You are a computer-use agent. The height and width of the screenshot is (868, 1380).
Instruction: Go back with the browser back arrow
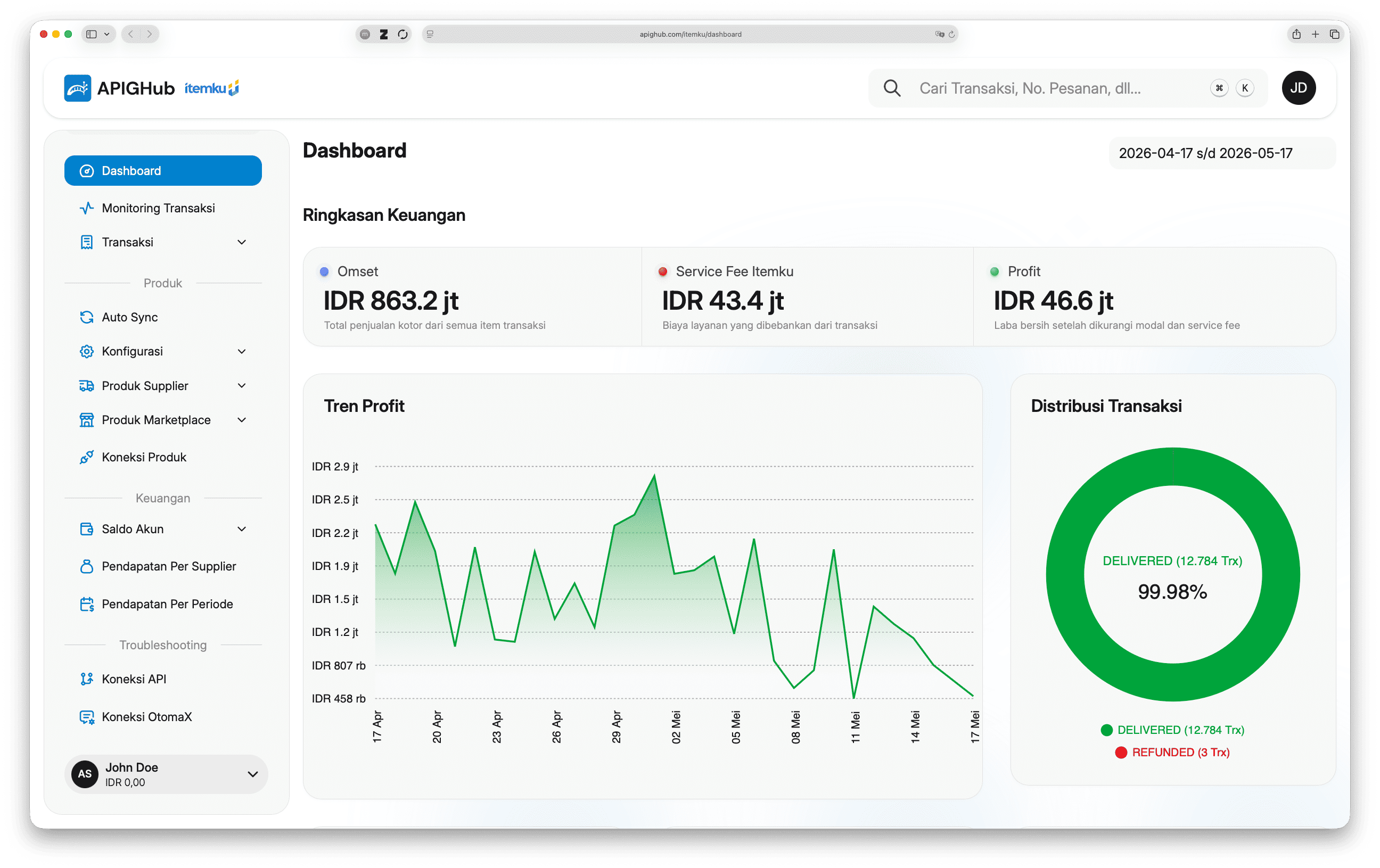pyautogui.click(x=130, y=34)
